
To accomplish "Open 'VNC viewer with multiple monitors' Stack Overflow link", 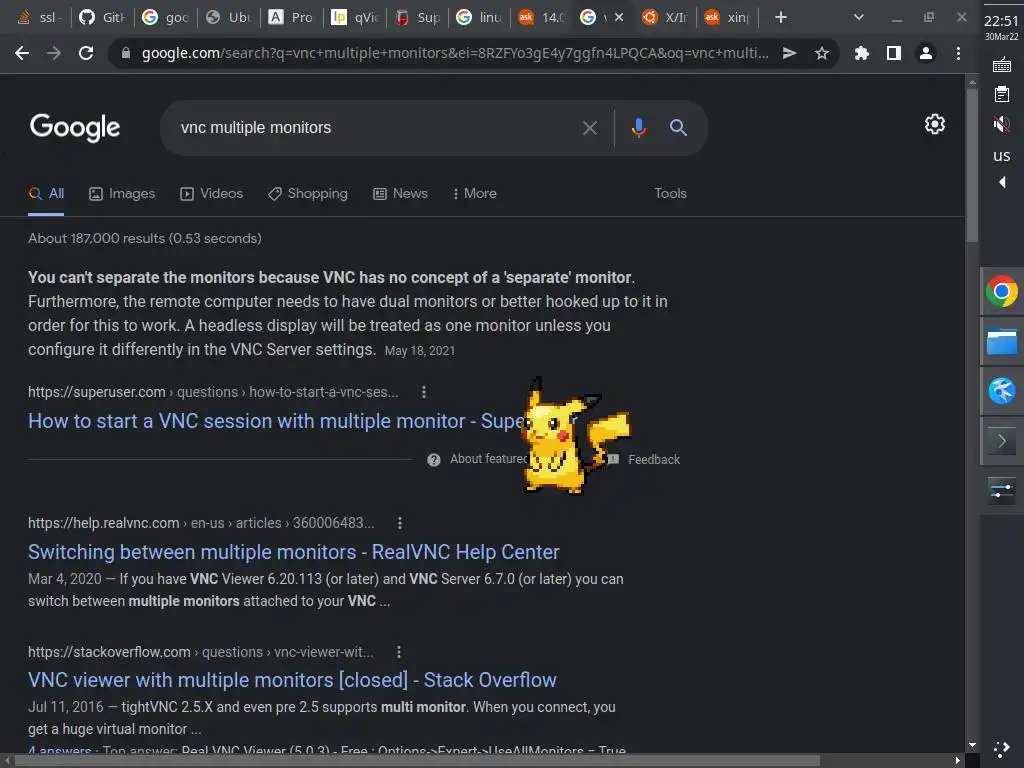I will (x=292, y=680).
